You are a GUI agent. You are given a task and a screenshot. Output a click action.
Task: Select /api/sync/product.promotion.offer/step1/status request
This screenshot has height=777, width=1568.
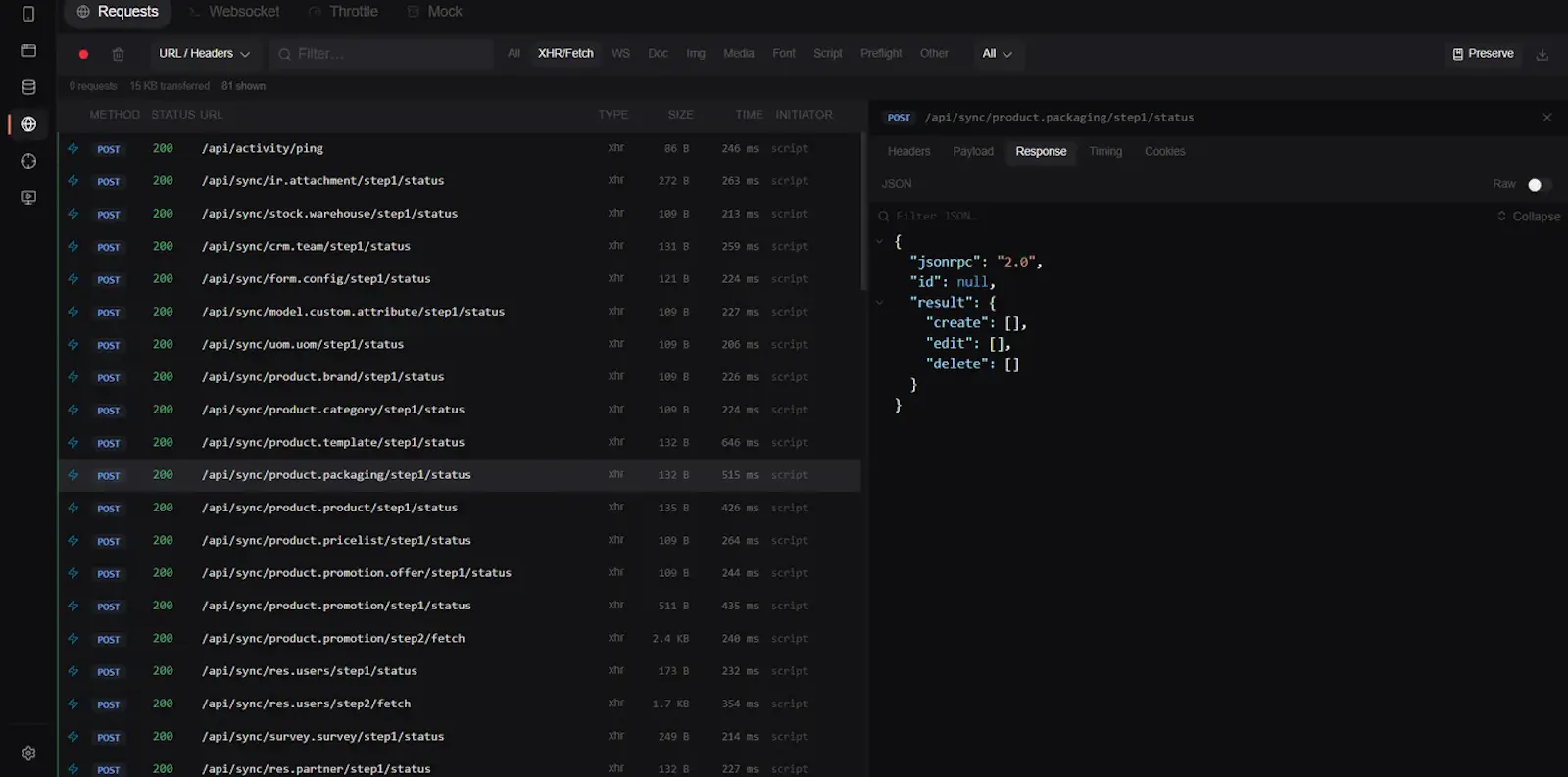tap(459, 573)
